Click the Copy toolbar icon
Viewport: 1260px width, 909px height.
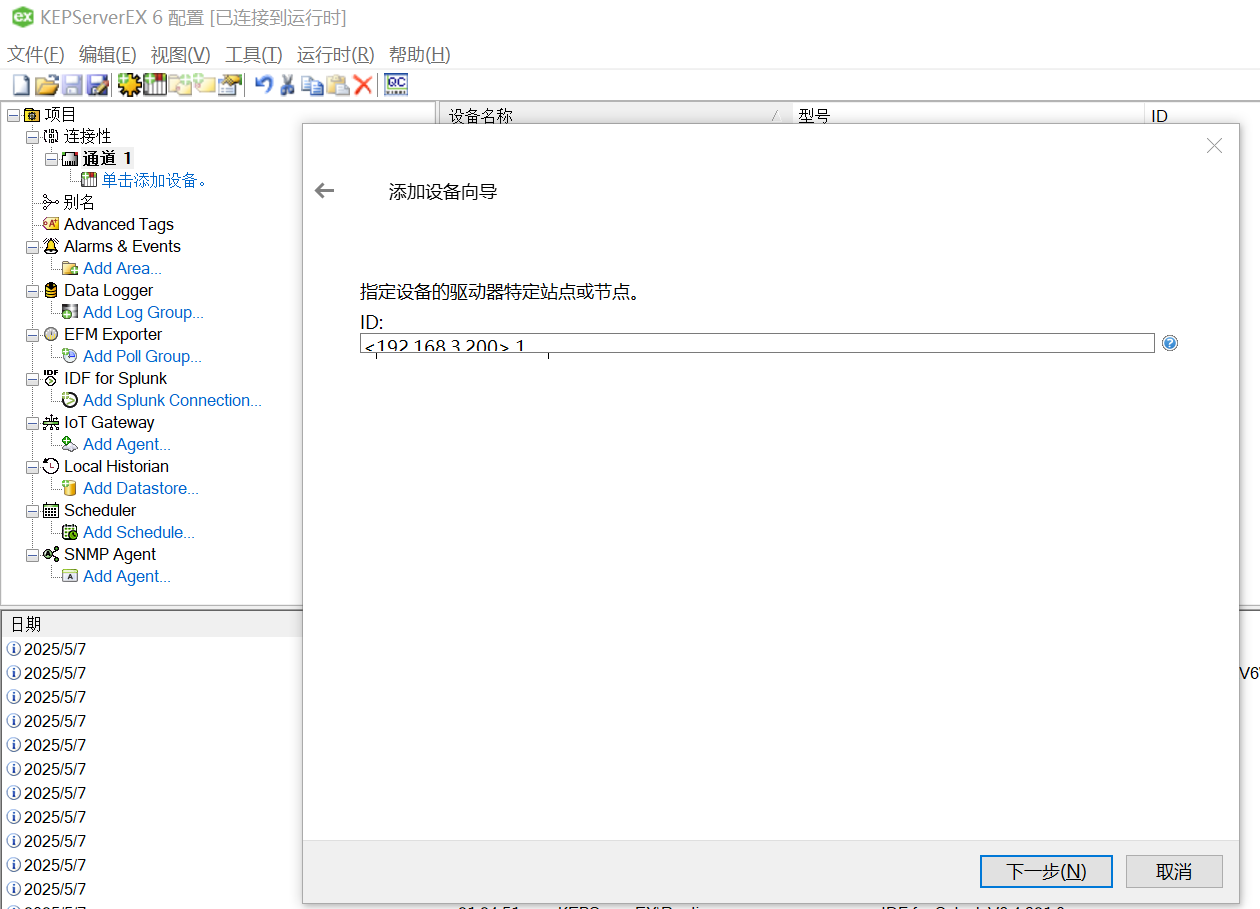click(x=312, y=85)
